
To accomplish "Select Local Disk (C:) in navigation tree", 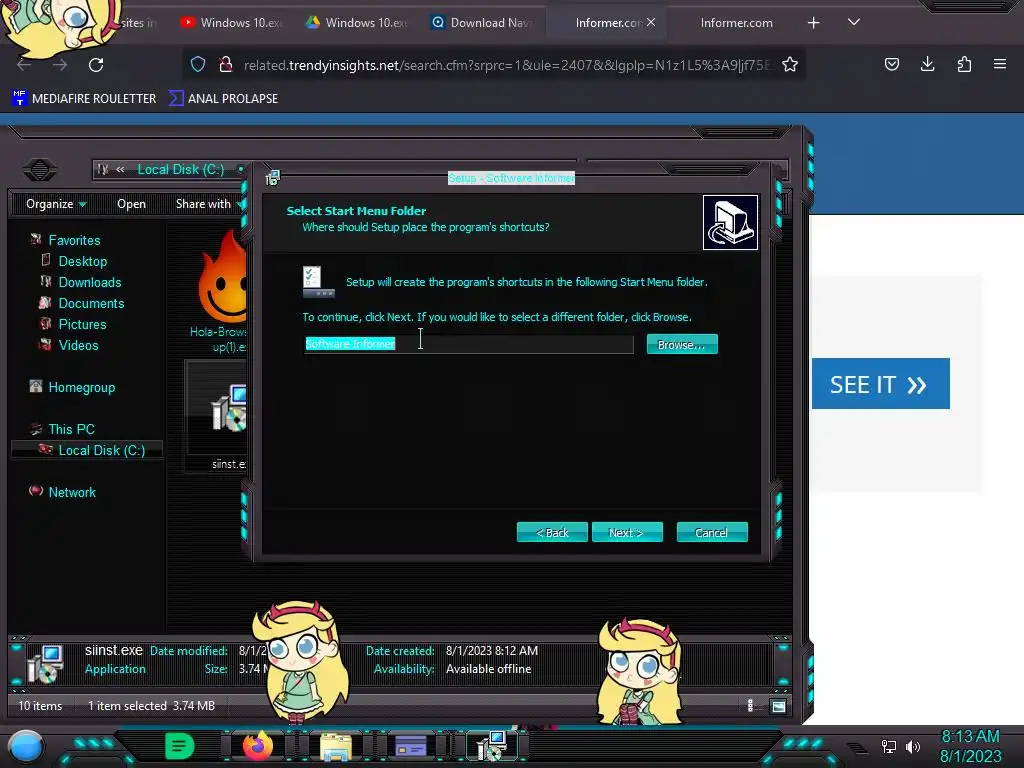I will [101, 450].
